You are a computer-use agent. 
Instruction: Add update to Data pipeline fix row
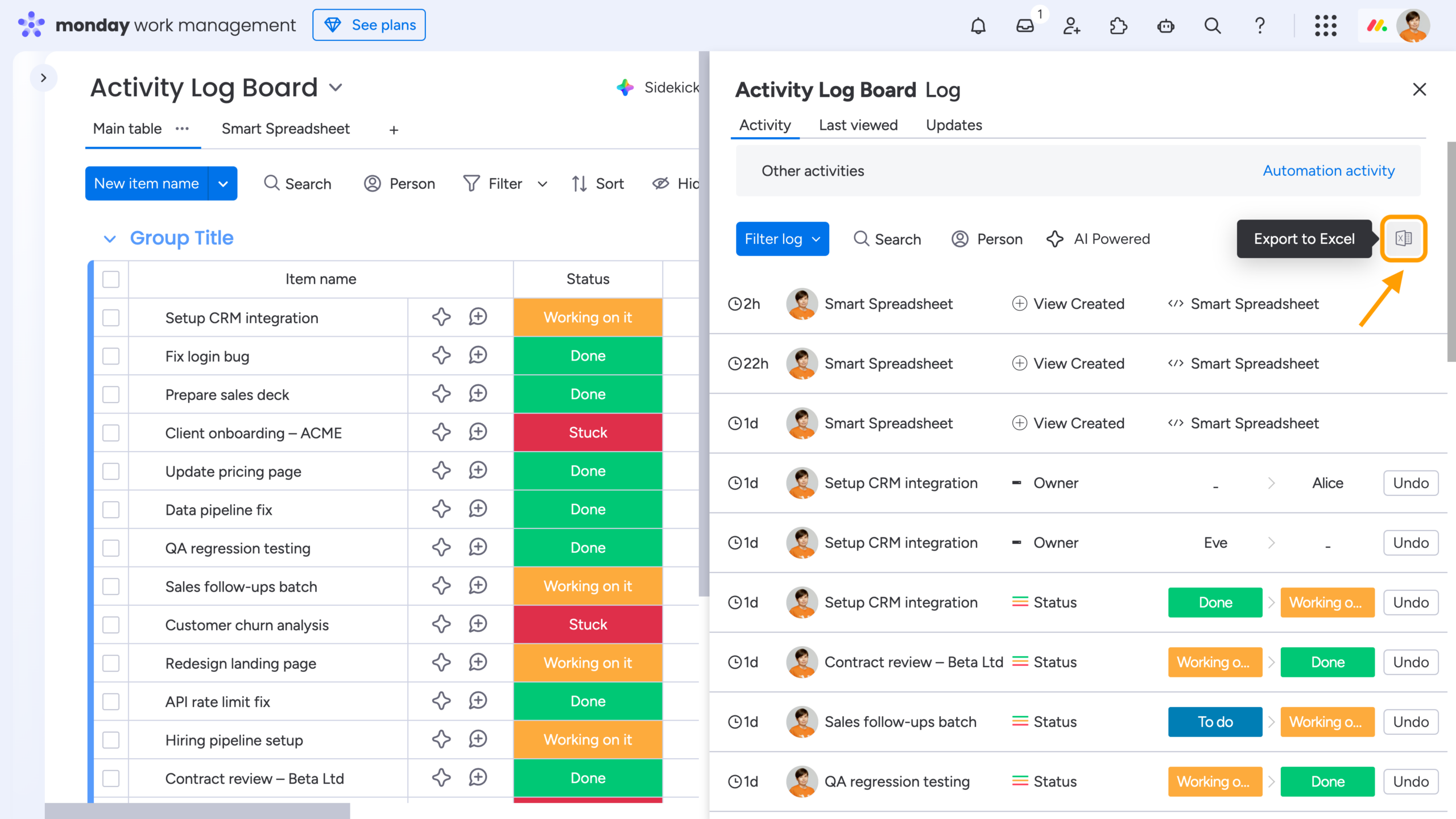click(x=478, y=509)
